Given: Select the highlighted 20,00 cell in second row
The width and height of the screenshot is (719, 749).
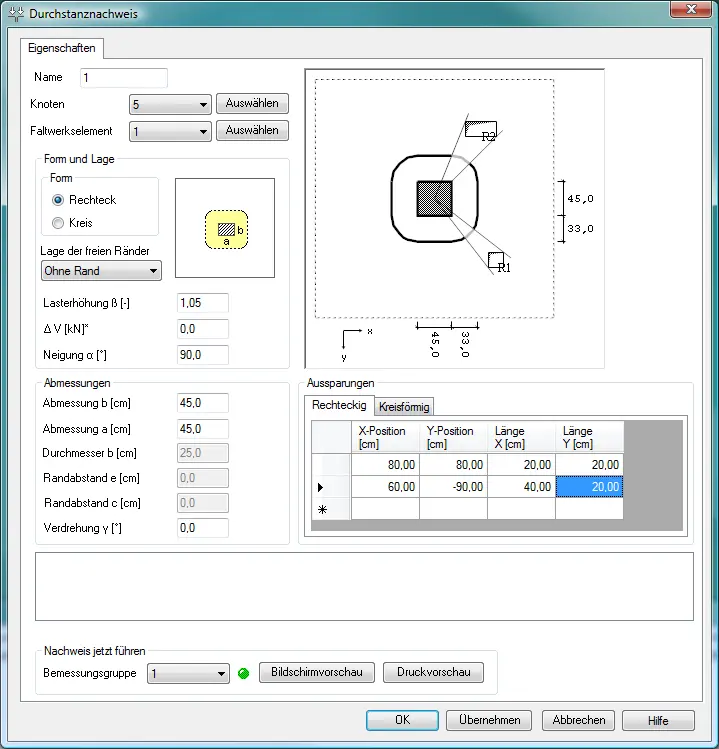Looking at the screenshot, I should click(x=590, y=487).
